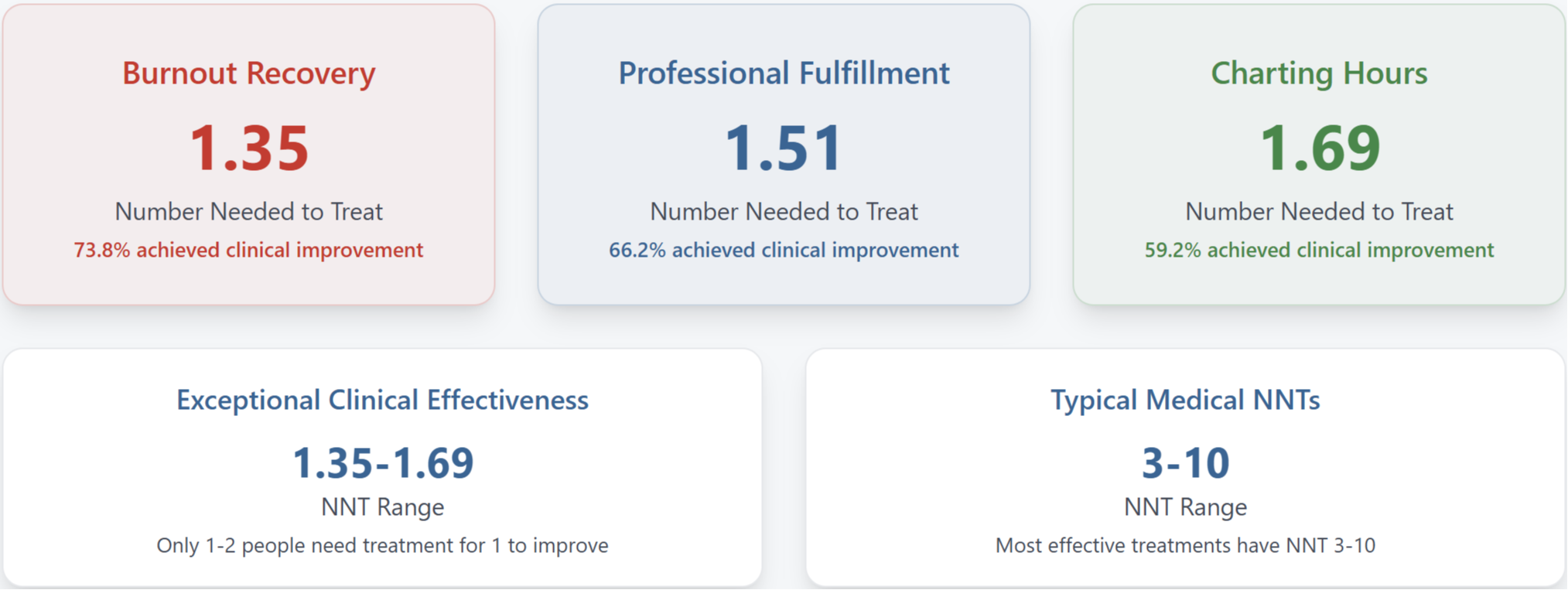Click the 'Only 1-2 people need treatment' caption
Image resolution: width=1568 pixels, height=590 pixels.
click(382, 545)
